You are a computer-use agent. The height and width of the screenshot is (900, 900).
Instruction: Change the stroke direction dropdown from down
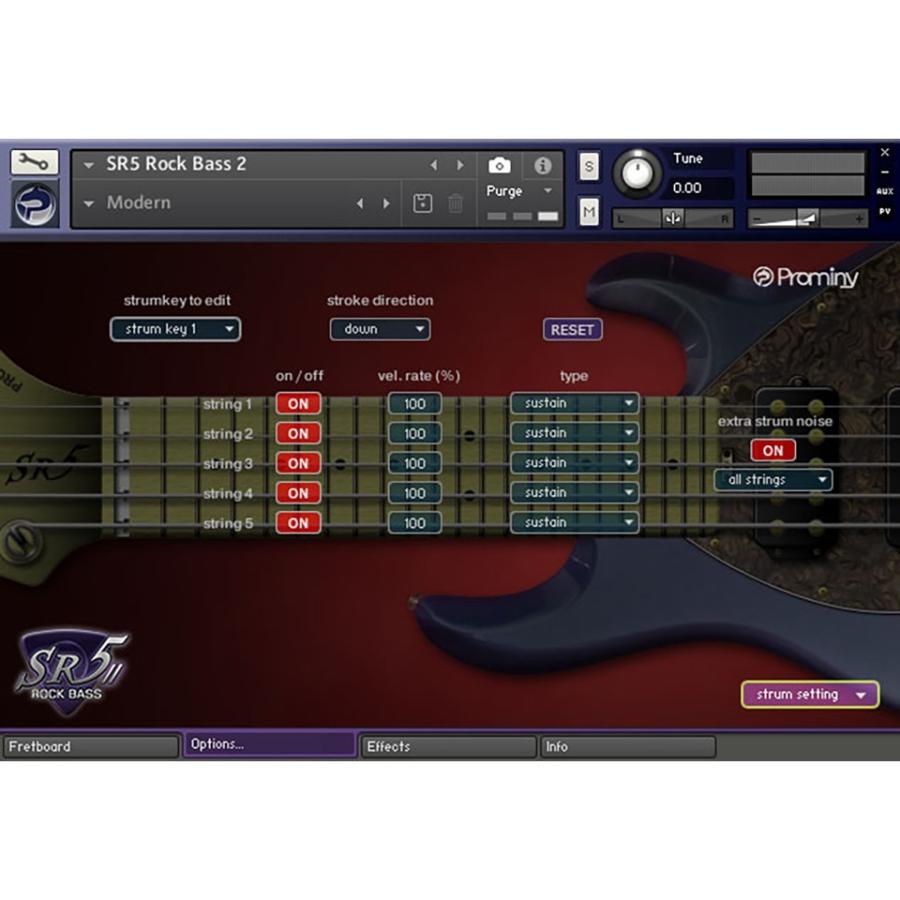coord(380,329)
